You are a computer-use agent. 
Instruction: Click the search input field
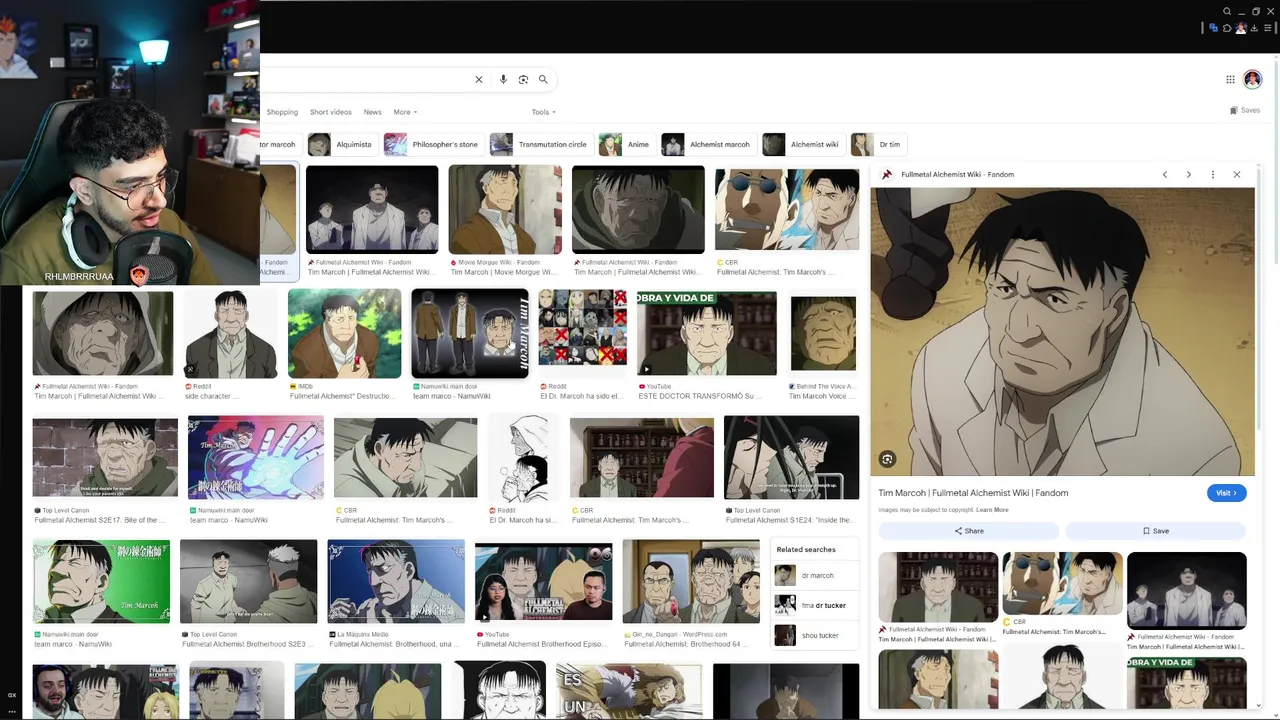coord(365,80)
